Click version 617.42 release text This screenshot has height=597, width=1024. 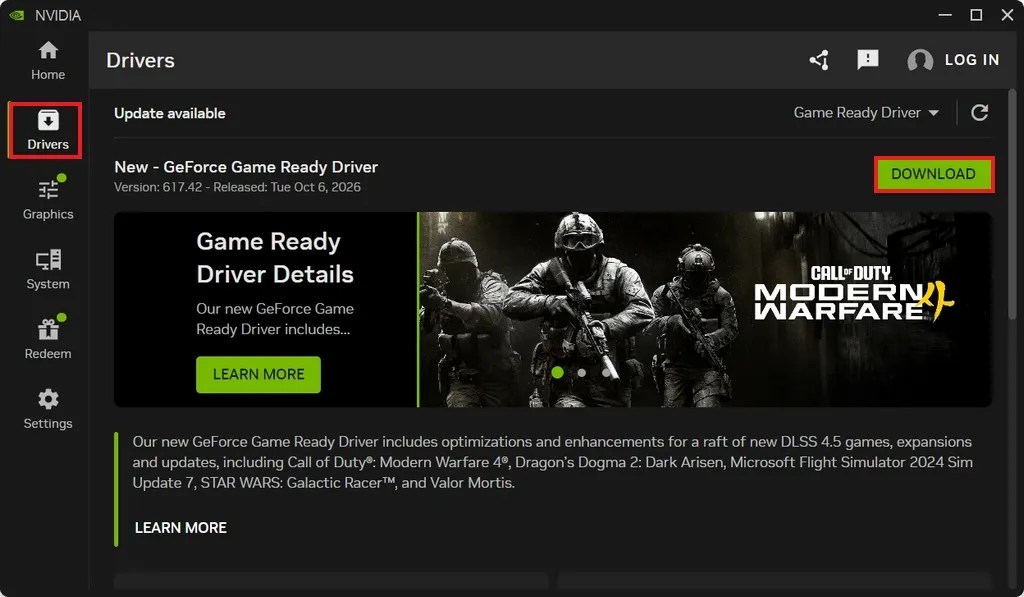(237, 187)
